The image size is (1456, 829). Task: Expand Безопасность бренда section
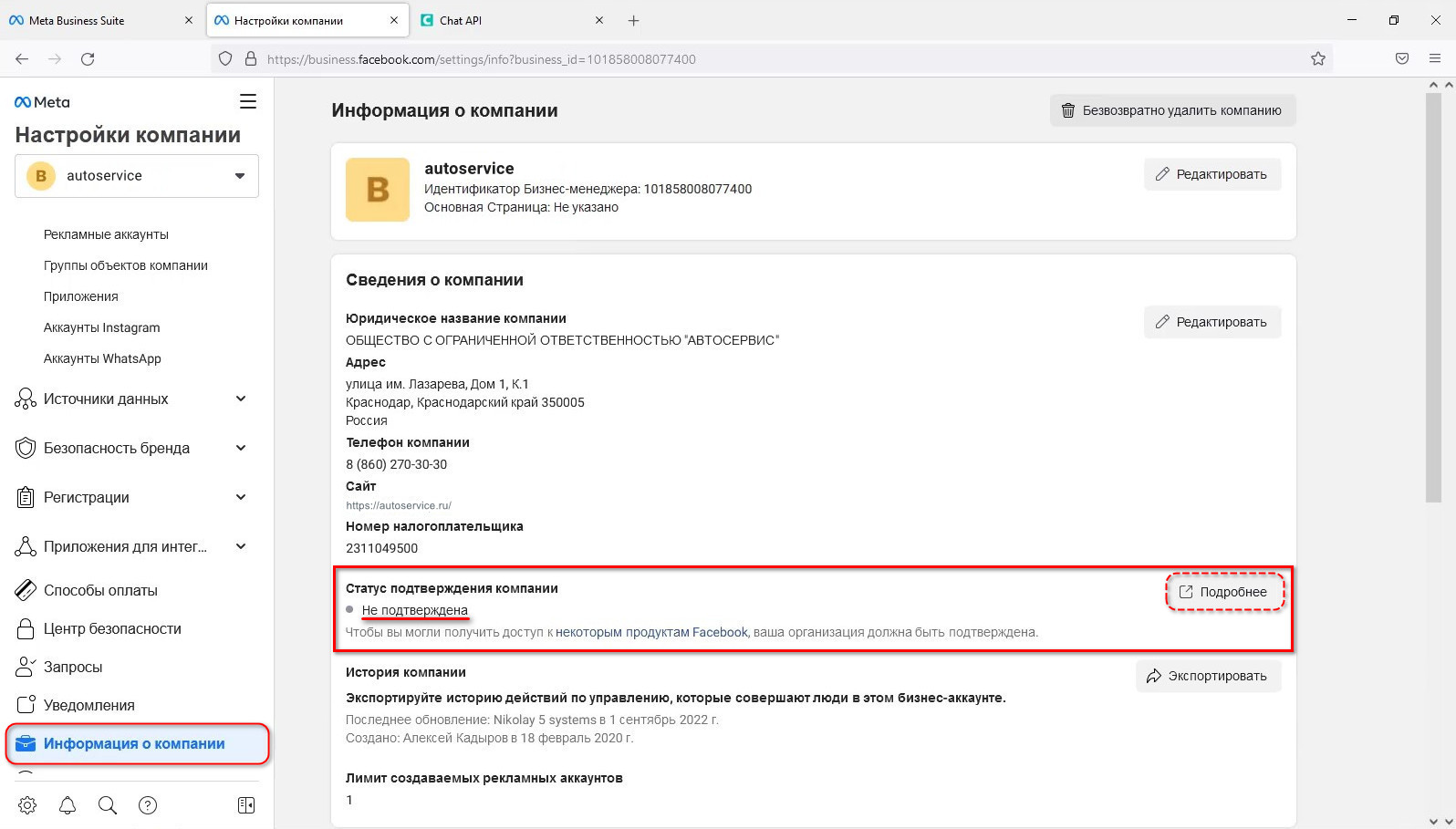click(x=241, y=448)
